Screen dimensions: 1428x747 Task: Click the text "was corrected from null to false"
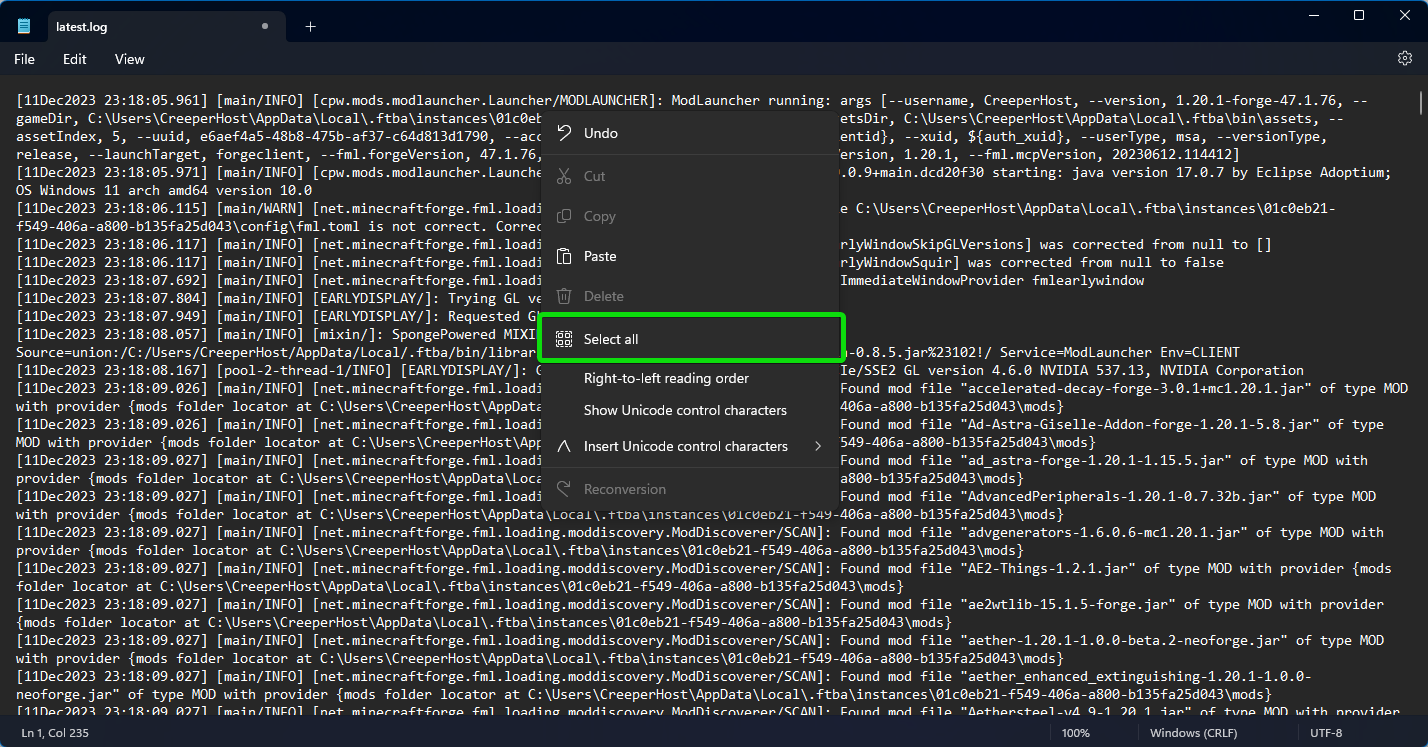point(1096,263)
